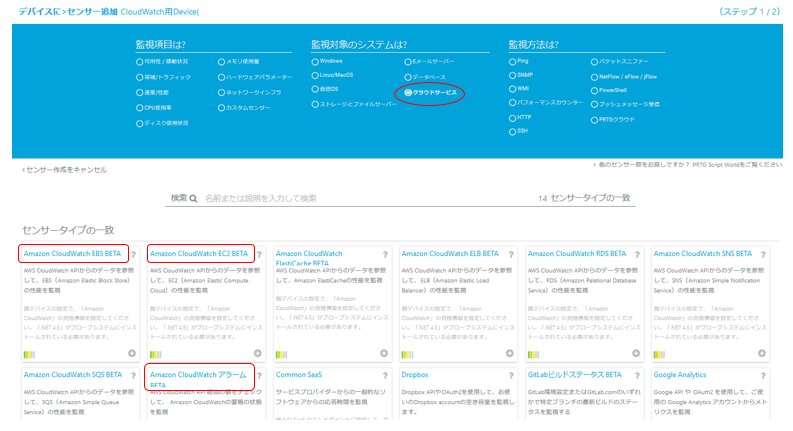
Task: Click performance impact bars on EBS card
Action: tap(29, 355)
